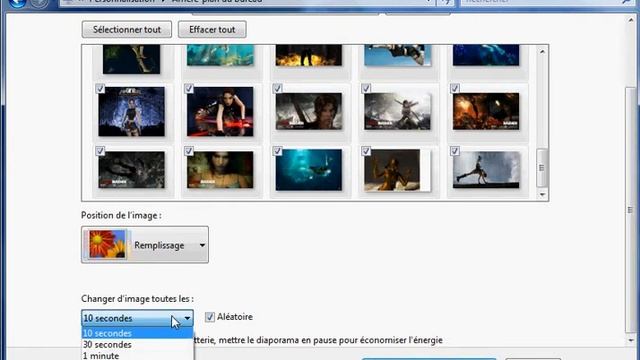Uncheck the orange fiery cave wallpaper

(x=455, y=89)
